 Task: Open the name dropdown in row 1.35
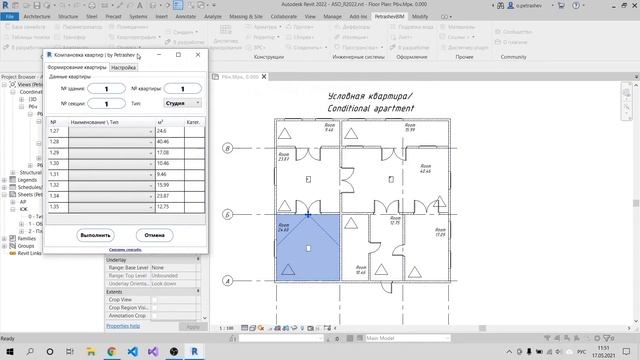(x=111, y=207)
